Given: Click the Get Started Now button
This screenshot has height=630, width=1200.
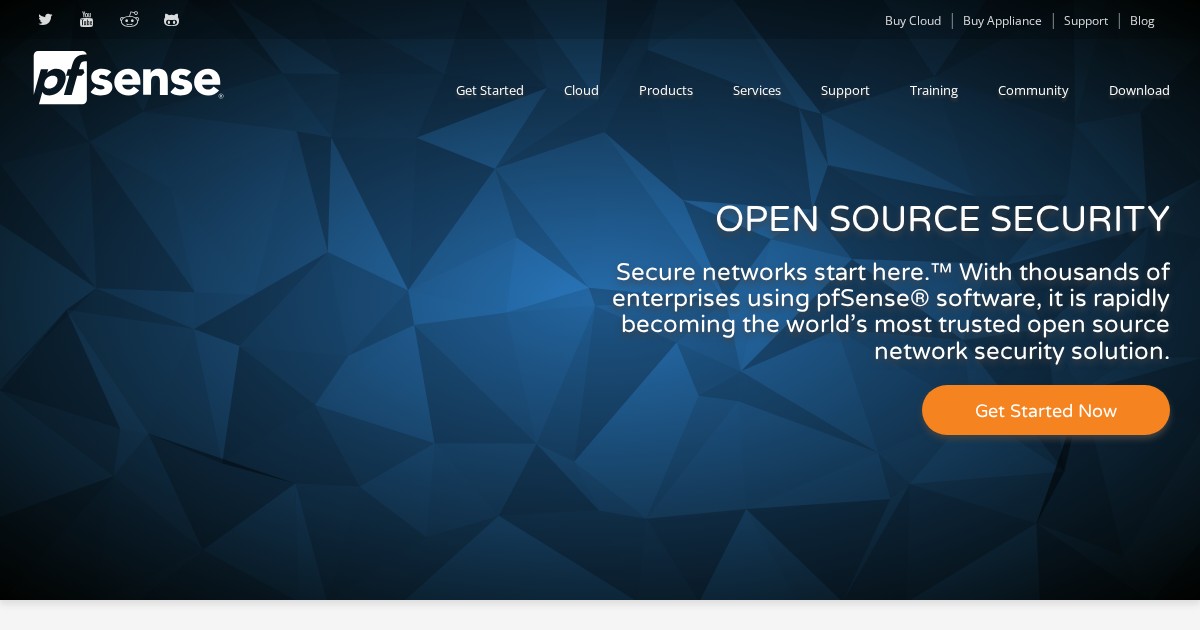Looking at the screenshot, I should (x=1046, y=410).
